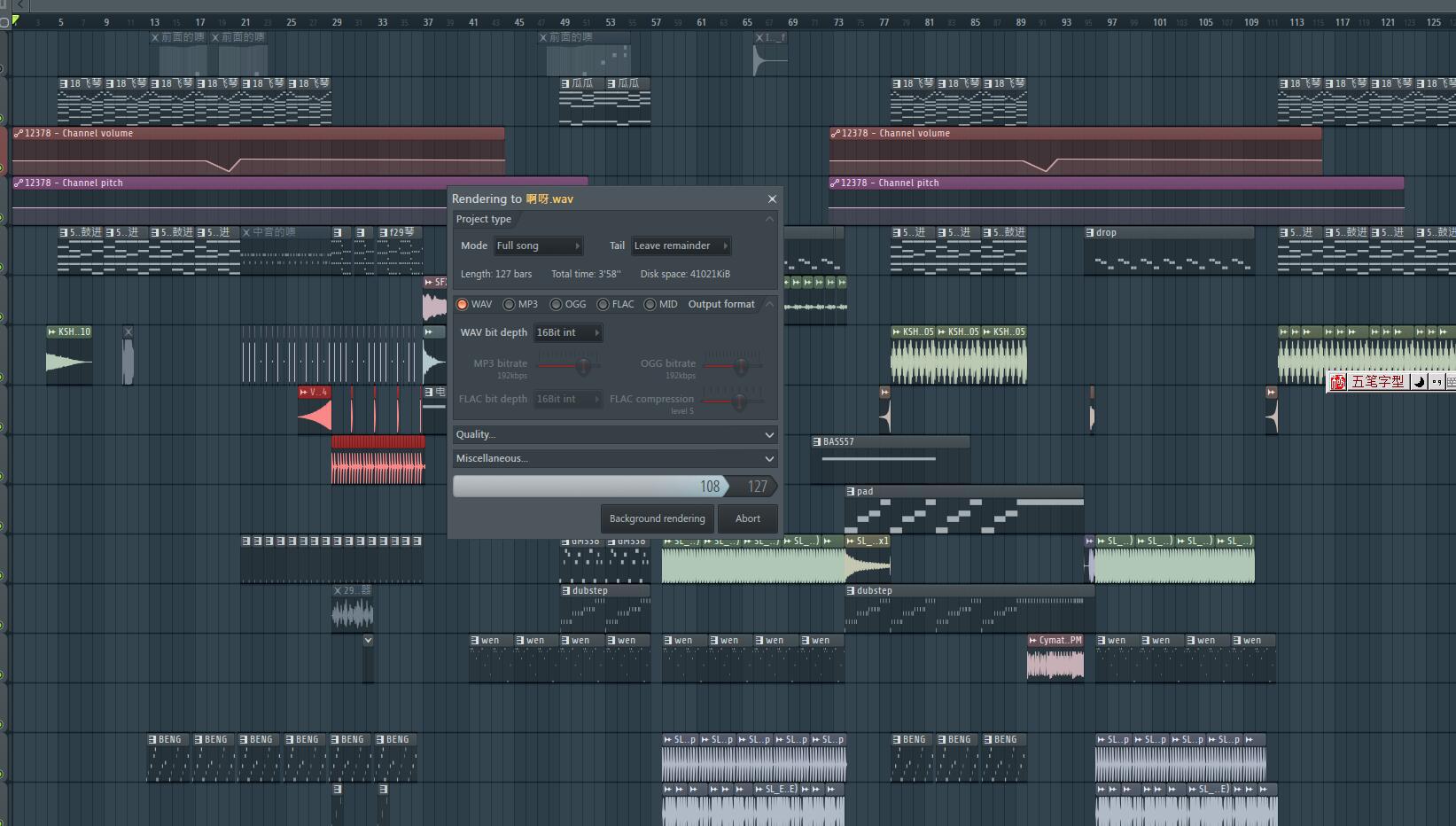Click bar 57 on the timeline ruler
This screenshot has width=1456, height=826.
656,22
